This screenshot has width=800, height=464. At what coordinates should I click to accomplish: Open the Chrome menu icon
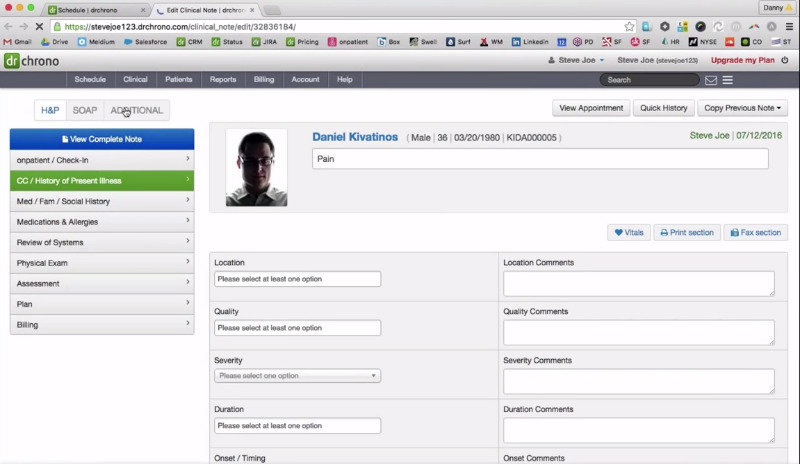[x=786, y=26]
